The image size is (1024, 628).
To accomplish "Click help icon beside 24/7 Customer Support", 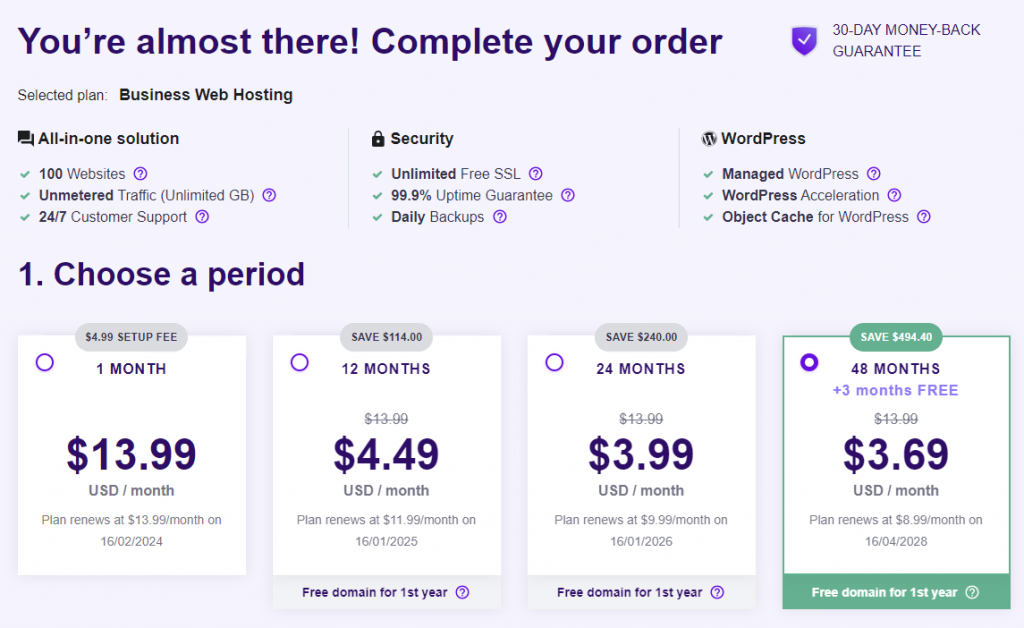I will coord(202,217).
